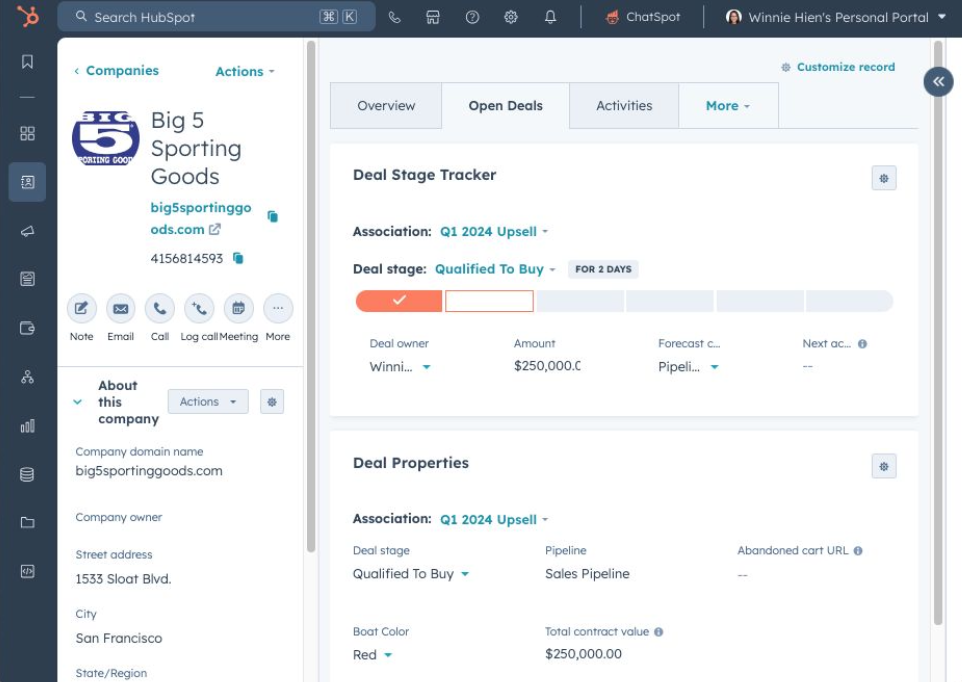Open the commerce wallet icon in sidebar

27,328
